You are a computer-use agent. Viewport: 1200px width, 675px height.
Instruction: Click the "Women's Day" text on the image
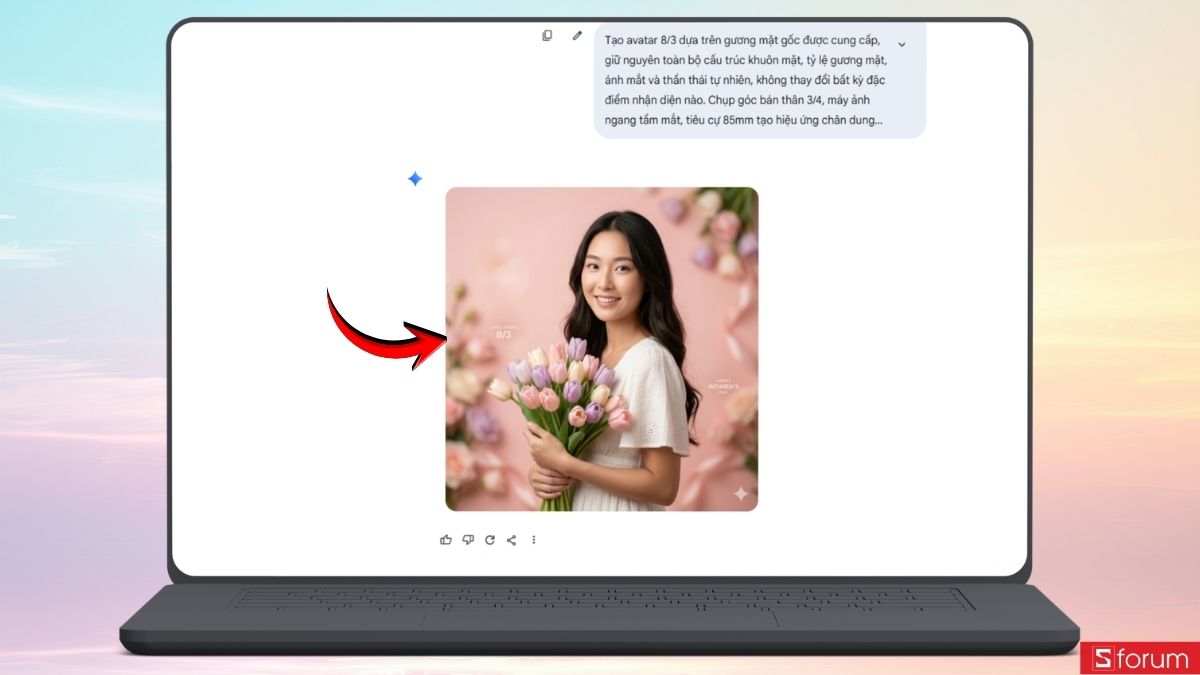724,386
